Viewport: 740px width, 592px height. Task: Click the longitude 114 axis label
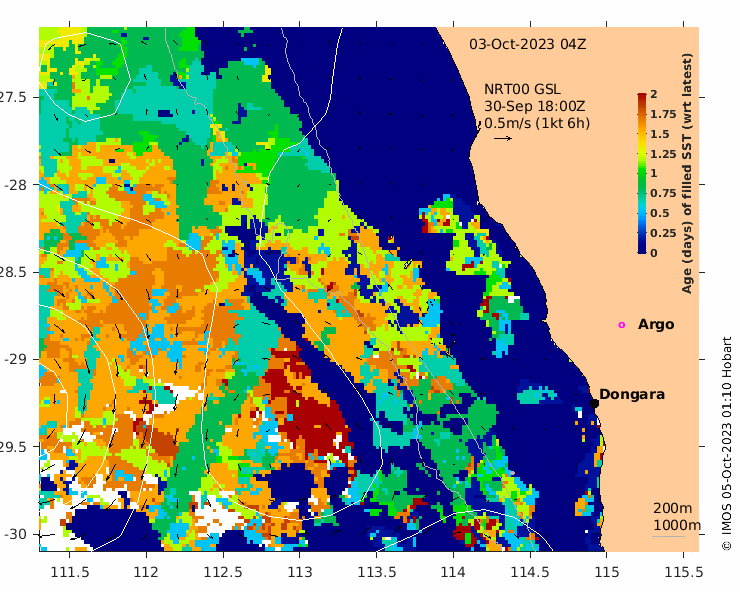coord(453,572)
